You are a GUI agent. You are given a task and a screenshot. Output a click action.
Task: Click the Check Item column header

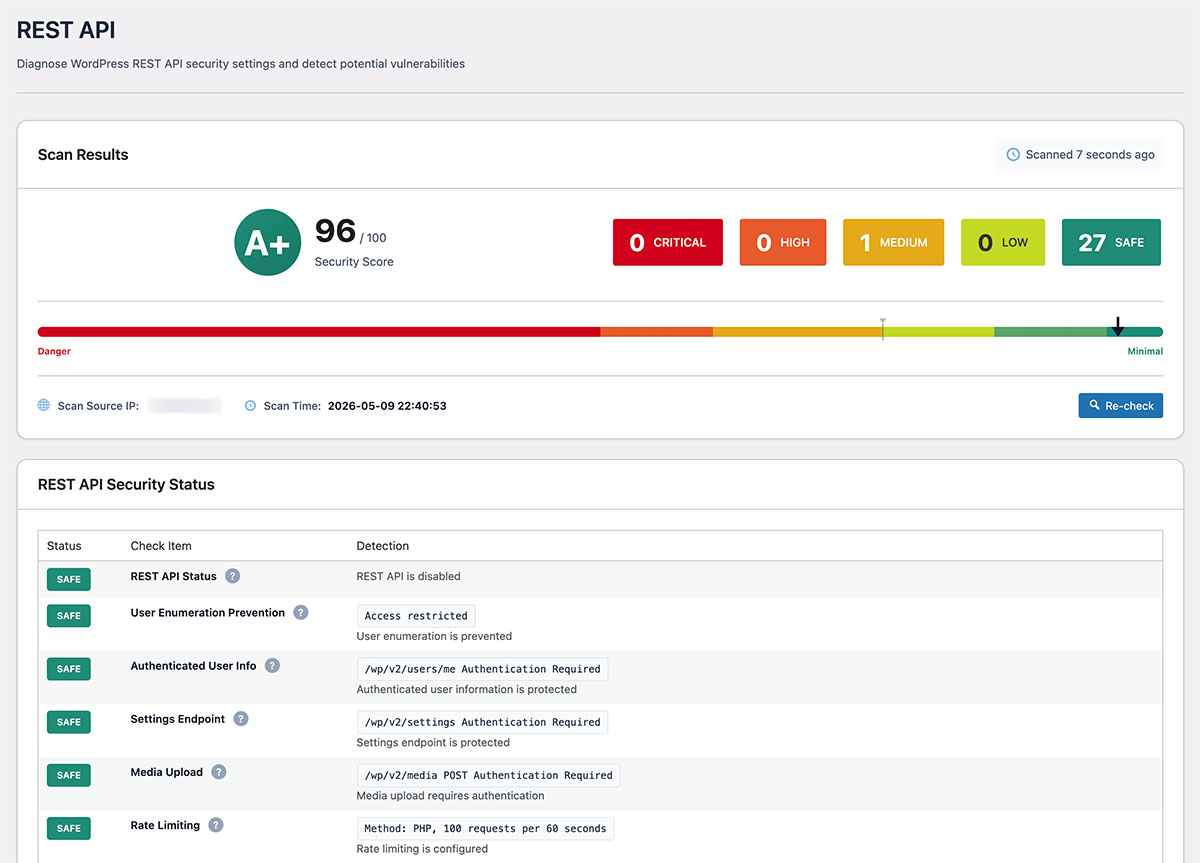coord(161,546)
